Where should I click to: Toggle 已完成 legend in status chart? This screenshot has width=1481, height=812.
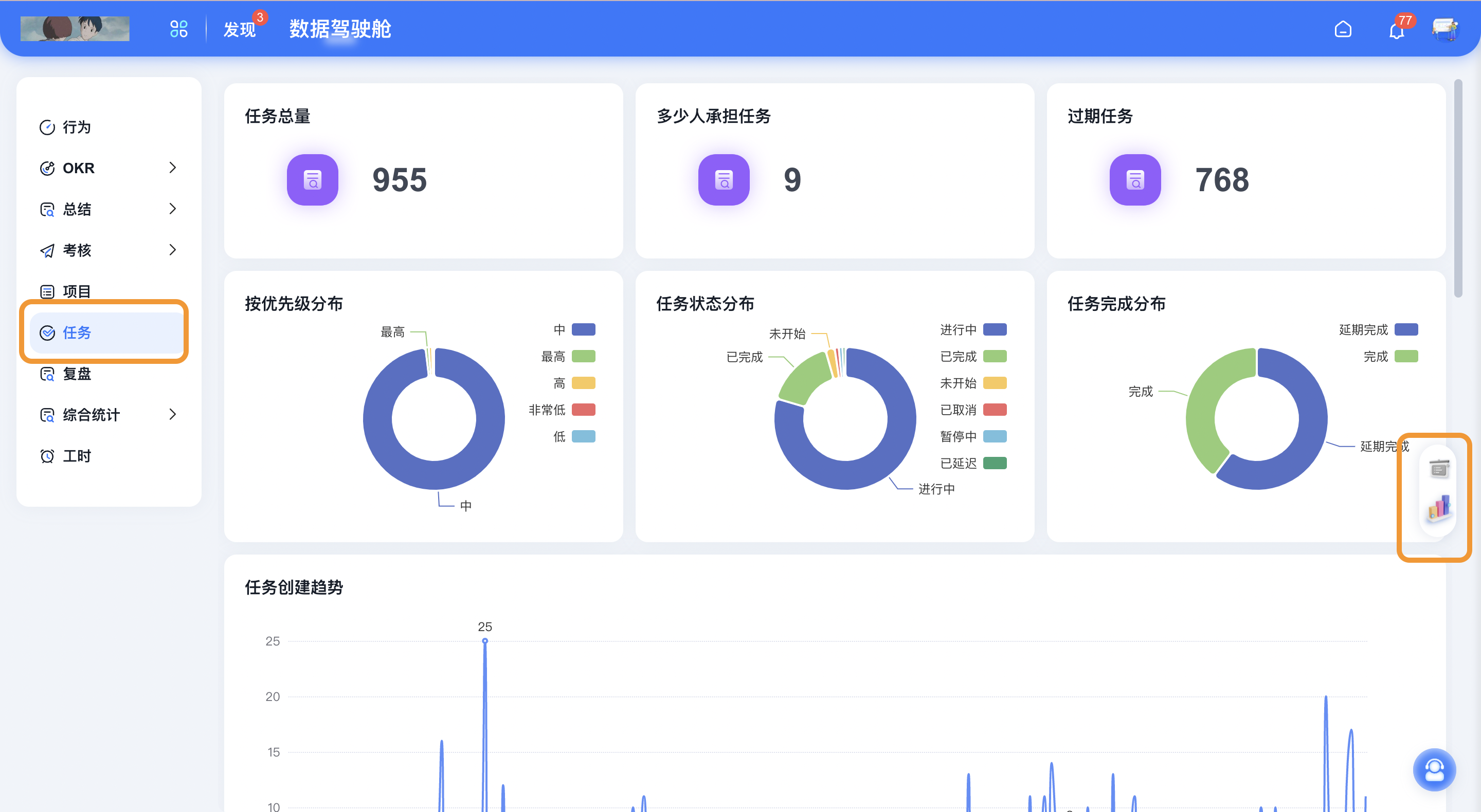click(973, 356)
